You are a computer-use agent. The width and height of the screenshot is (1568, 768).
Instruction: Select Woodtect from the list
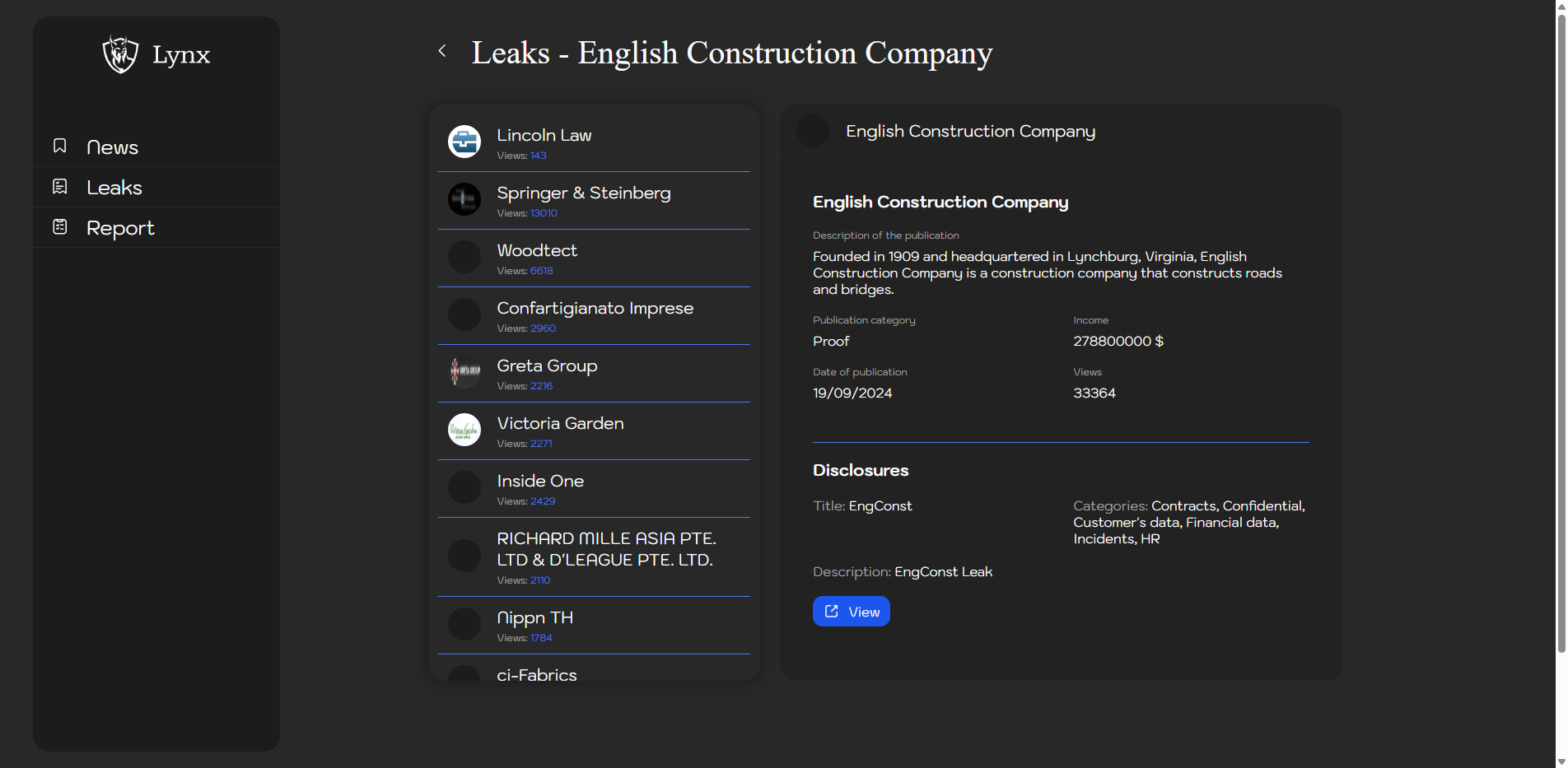click(537, 251)
